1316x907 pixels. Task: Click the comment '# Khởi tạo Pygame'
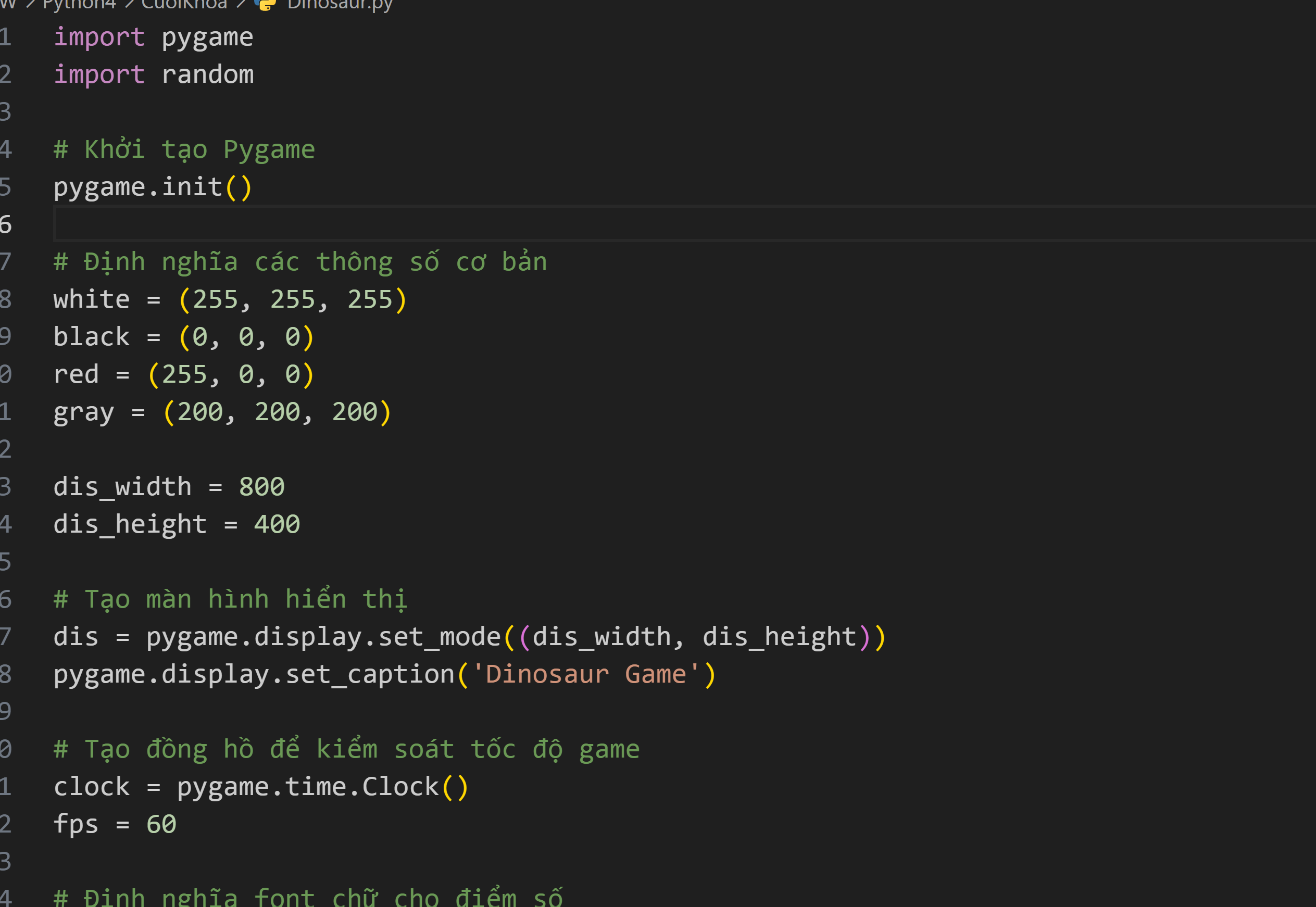coord(184,150)
